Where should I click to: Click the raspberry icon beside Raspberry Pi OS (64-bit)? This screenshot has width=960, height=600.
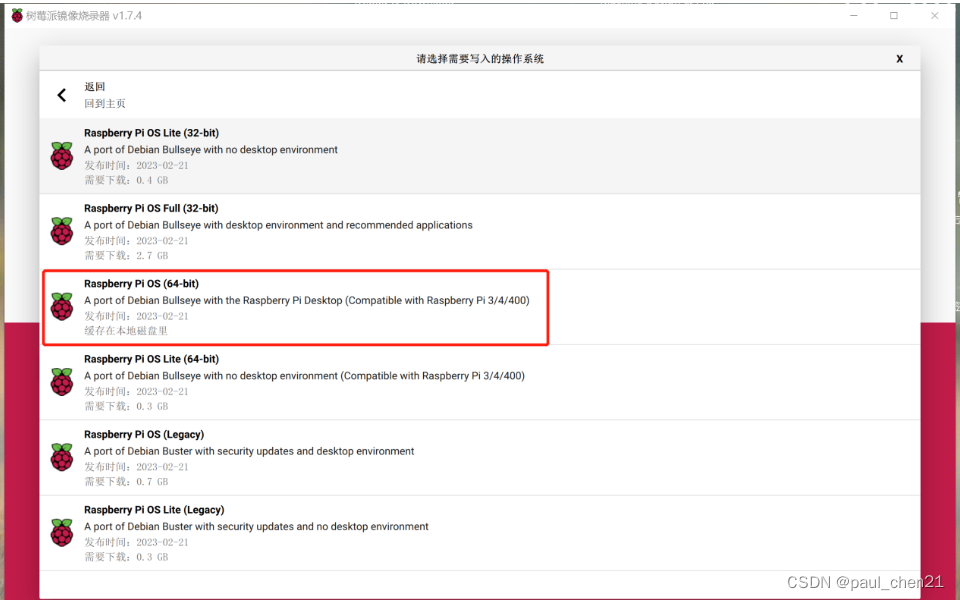click(x=61, y=307)
